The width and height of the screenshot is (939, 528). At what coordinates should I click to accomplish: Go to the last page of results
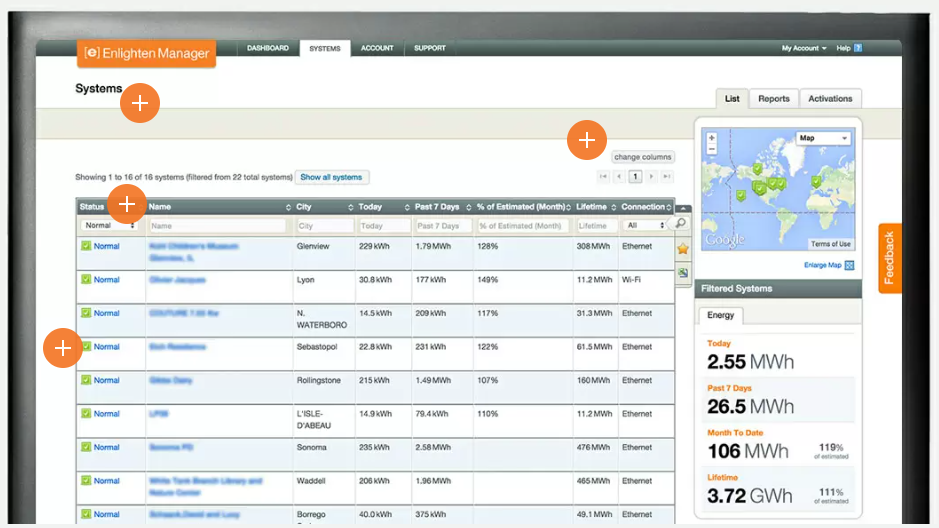667,177
